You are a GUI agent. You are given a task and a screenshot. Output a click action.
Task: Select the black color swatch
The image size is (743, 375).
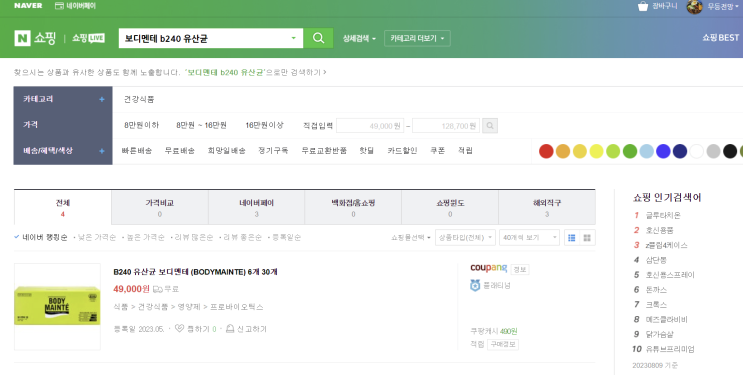pyautogui.click(x=730, y=151)
